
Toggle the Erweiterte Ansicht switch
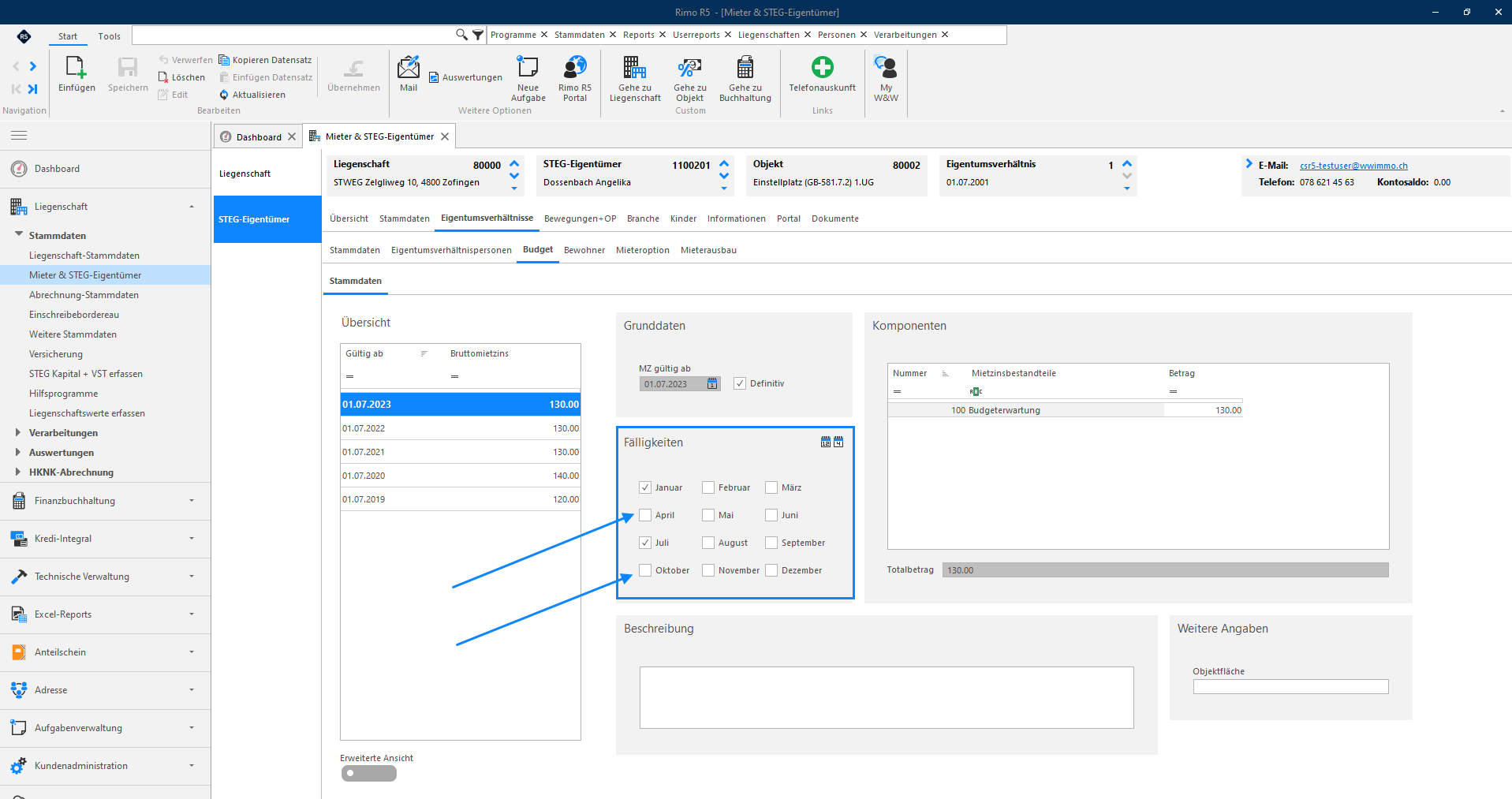(368, 774)
